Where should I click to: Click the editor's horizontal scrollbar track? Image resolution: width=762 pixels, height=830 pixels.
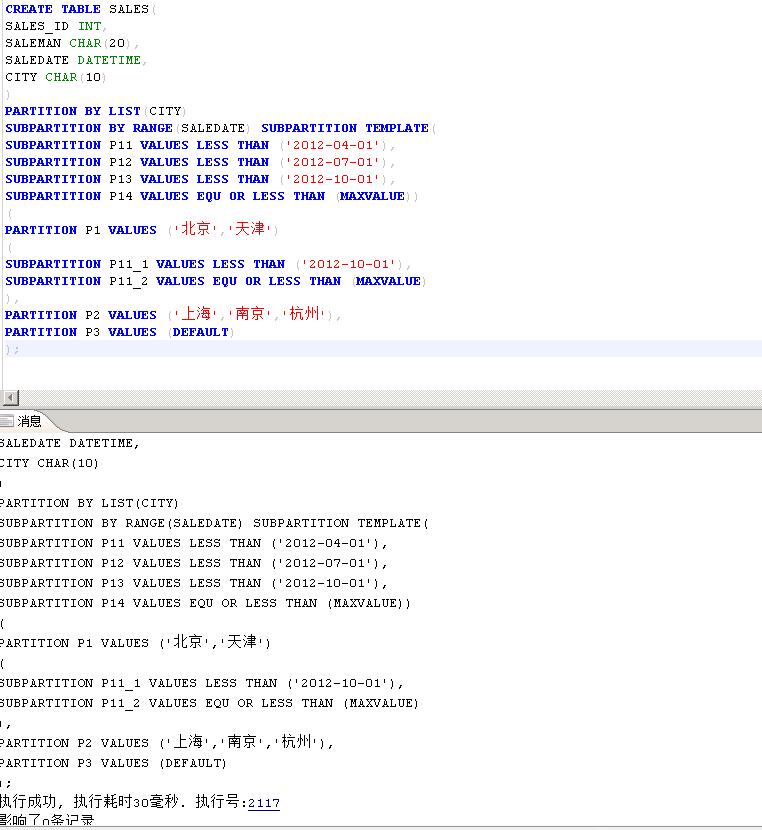(390, 398)
